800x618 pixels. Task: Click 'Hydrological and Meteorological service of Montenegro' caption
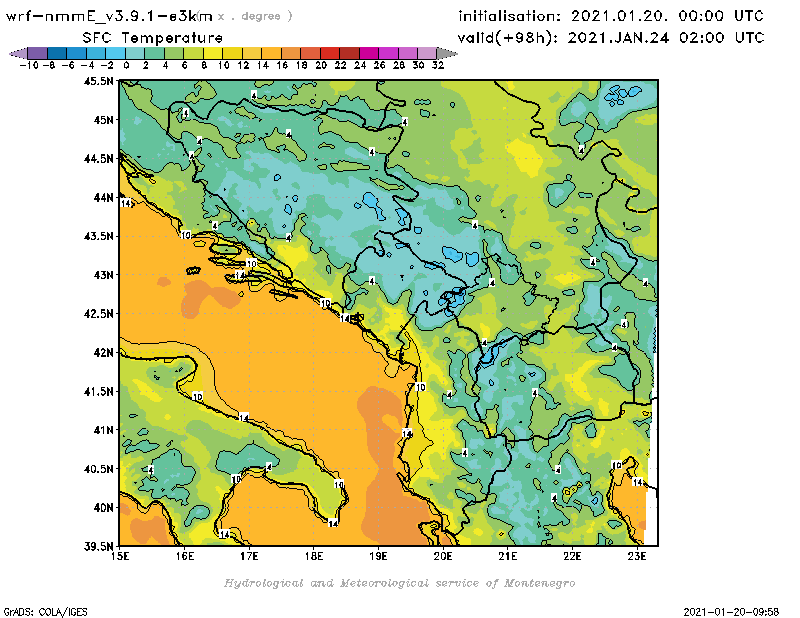[x=399, y=583]
